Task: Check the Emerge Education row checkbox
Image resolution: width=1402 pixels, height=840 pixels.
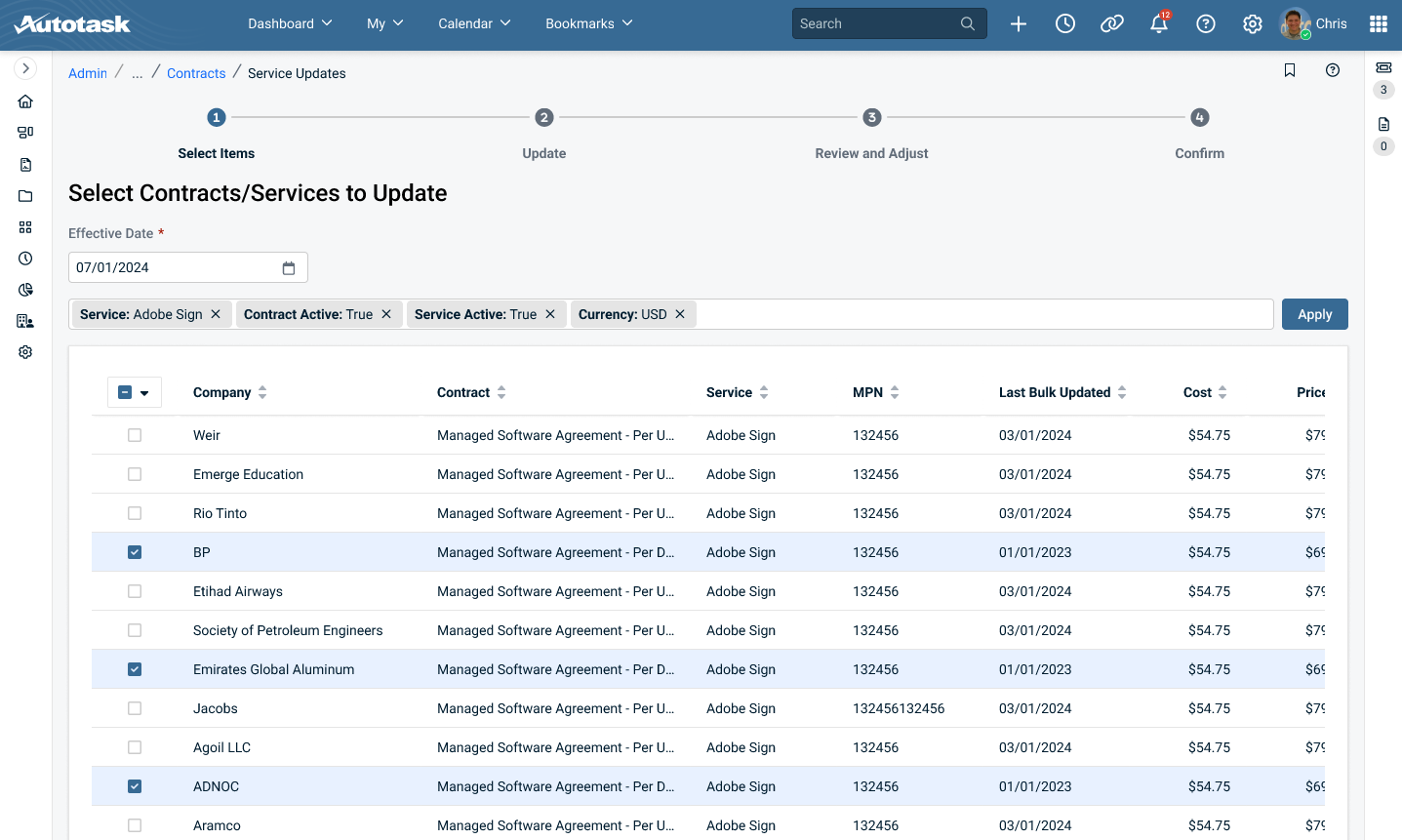Action: click(x=135, y=474)
